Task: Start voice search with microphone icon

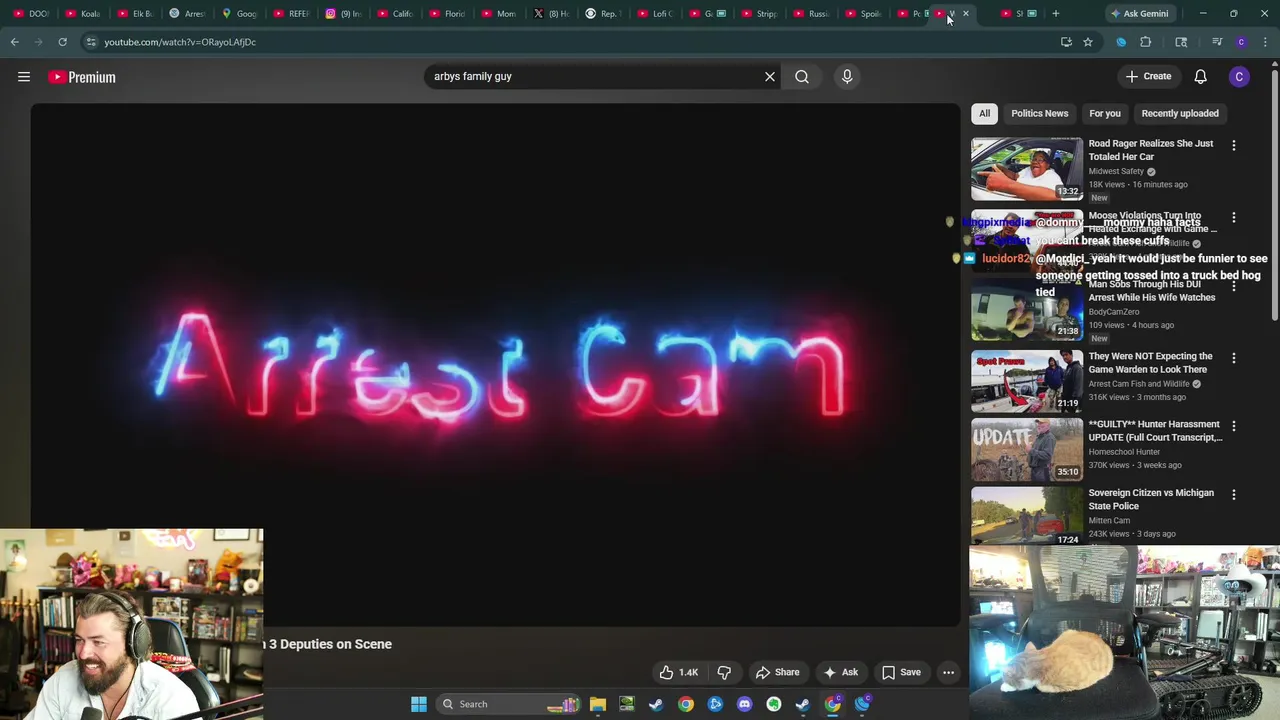Action: [847, 77]
